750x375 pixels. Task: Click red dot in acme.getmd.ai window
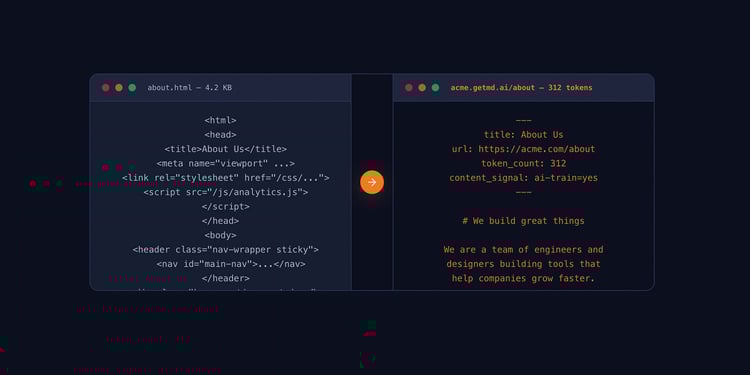[408, 88]
